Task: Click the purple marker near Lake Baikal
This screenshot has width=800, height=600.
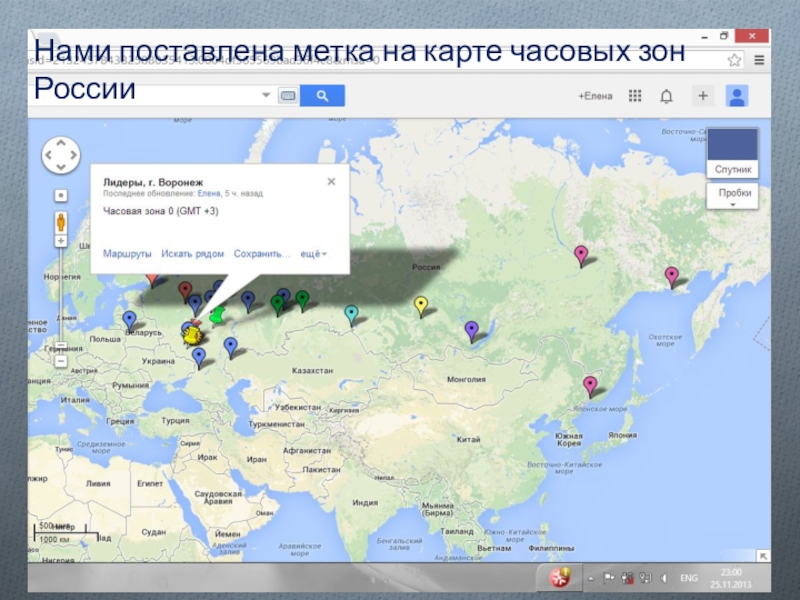Action: tap(471, 331)
